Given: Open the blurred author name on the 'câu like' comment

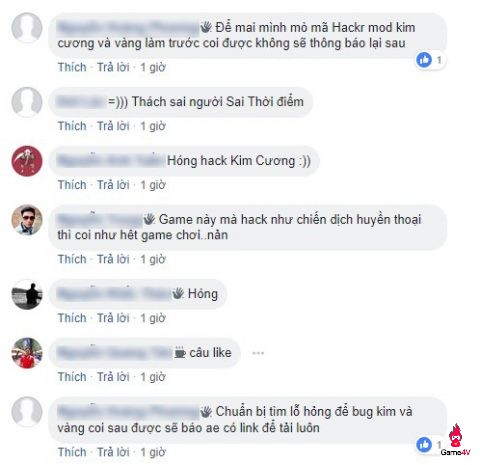Looking at the screenshot, I should point(115,353).
